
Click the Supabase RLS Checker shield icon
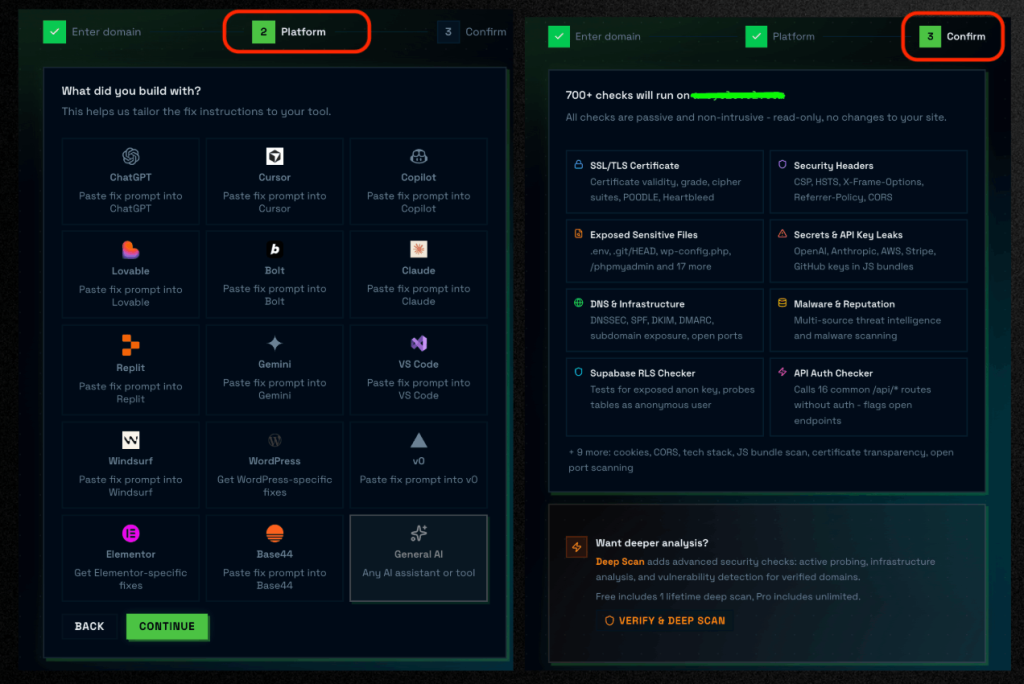tap(579, 372)
